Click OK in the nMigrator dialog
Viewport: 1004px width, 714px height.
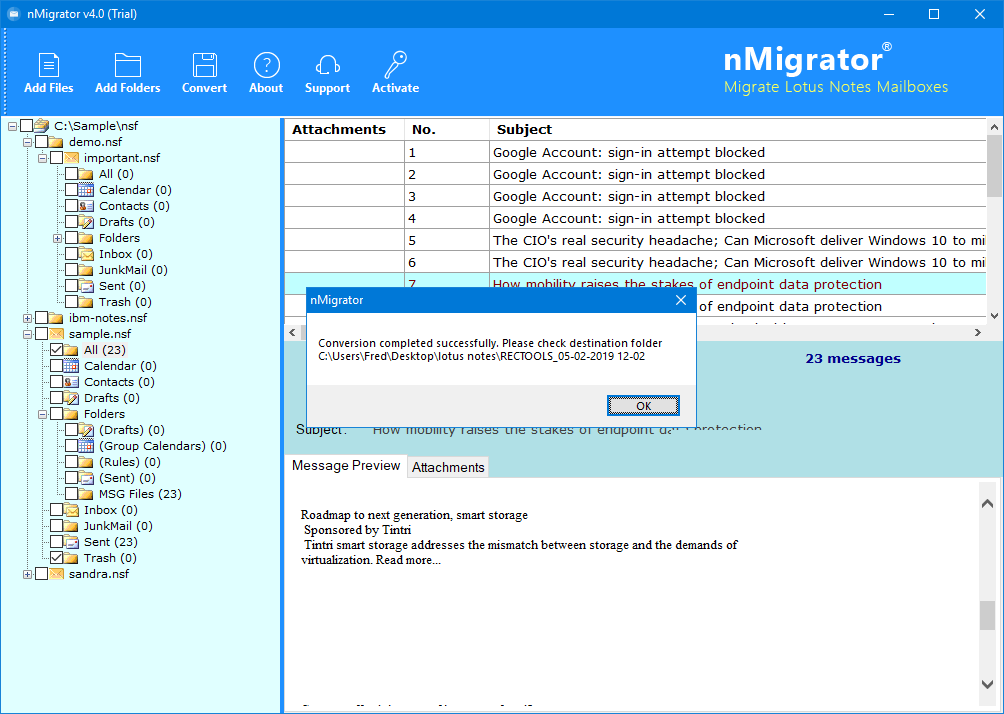coord(643,405)
